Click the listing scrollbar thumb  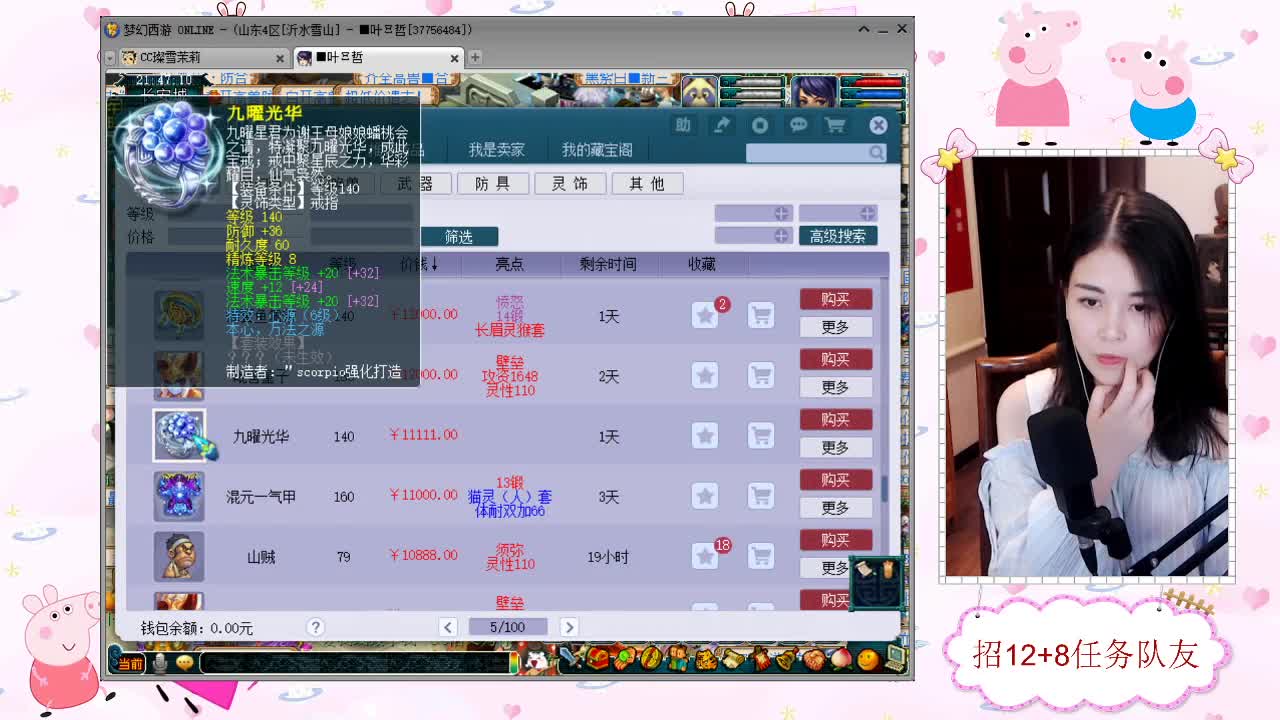click(x=884, y=489)
